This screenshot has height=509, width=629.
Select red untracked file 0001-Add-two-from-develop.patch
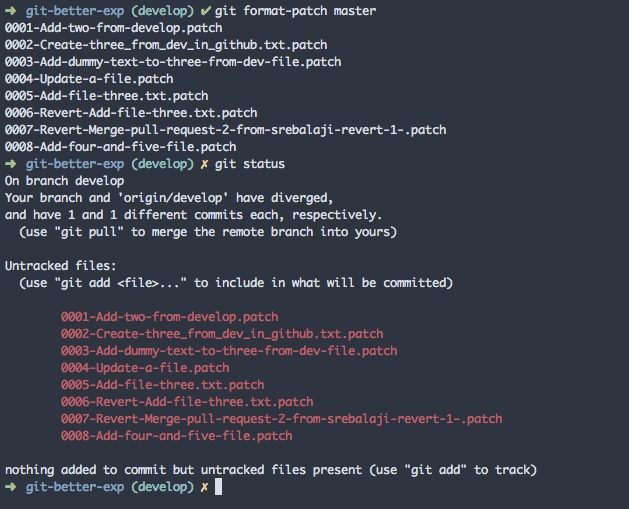click(169, 317)
